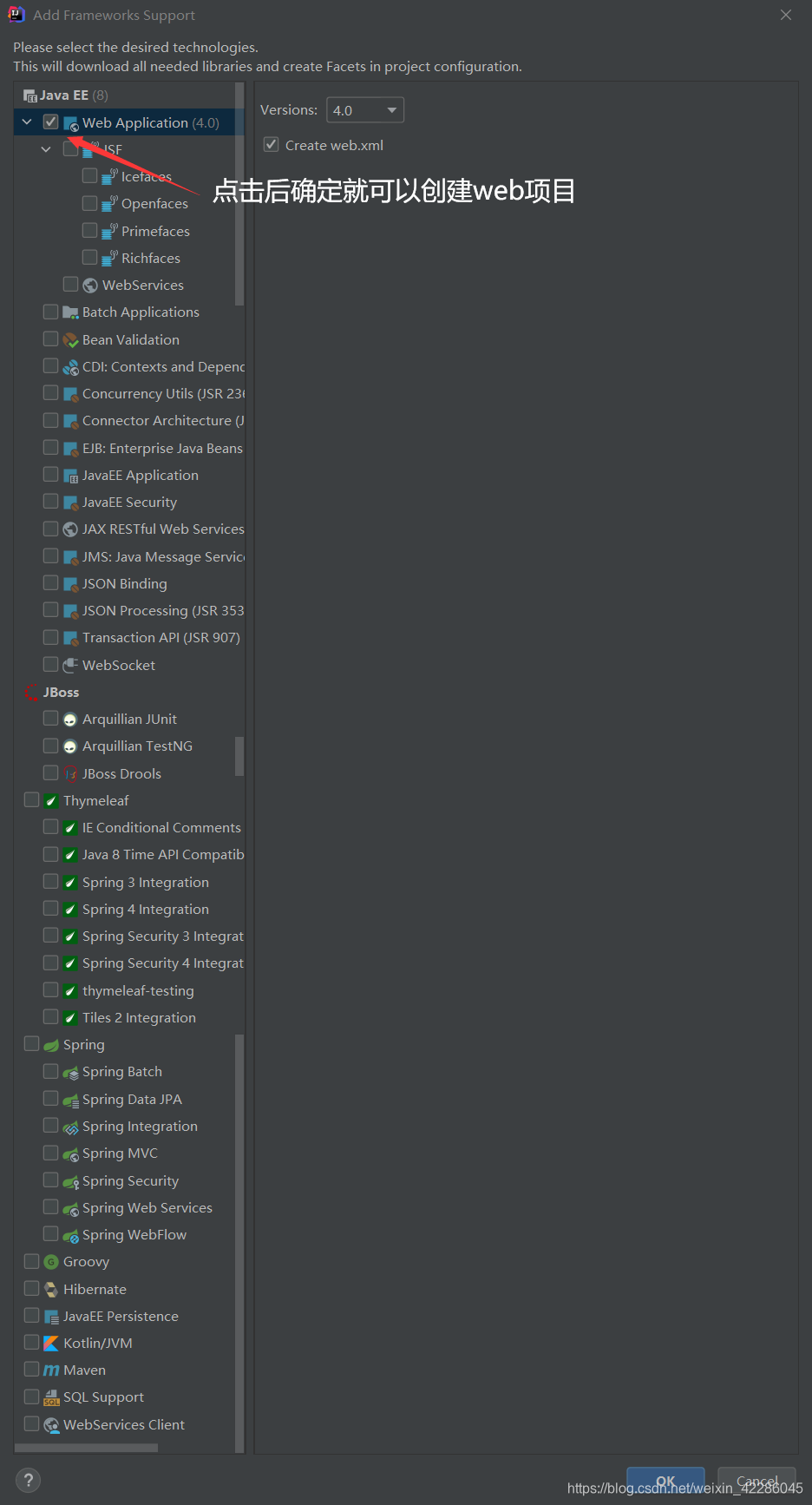Click the WebServices Client icon

pyautogui.click(x=51, y=1425)
